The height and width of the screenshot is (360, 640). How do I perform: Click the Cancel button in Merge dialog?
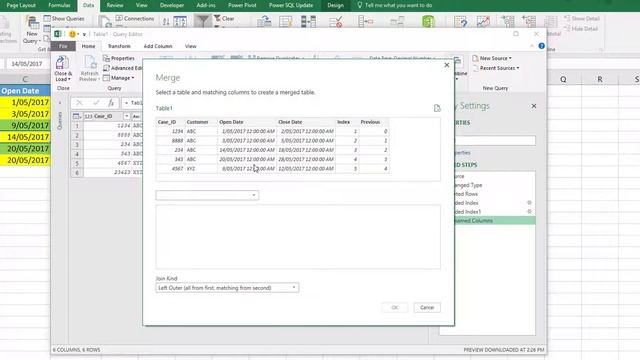click(x=427, y=307)
